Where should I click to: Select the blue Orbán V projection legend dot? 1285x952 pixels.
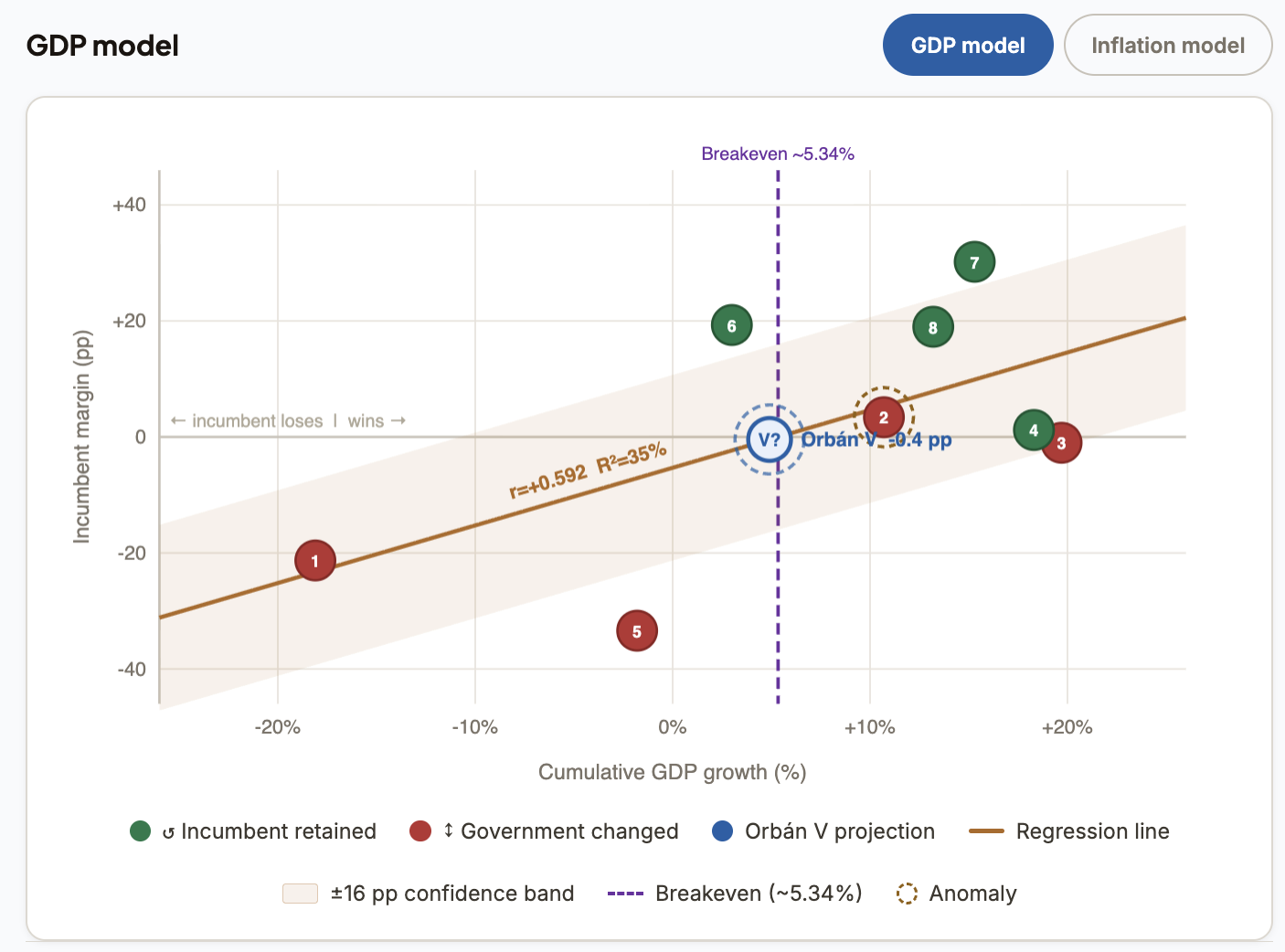[721, 831]
